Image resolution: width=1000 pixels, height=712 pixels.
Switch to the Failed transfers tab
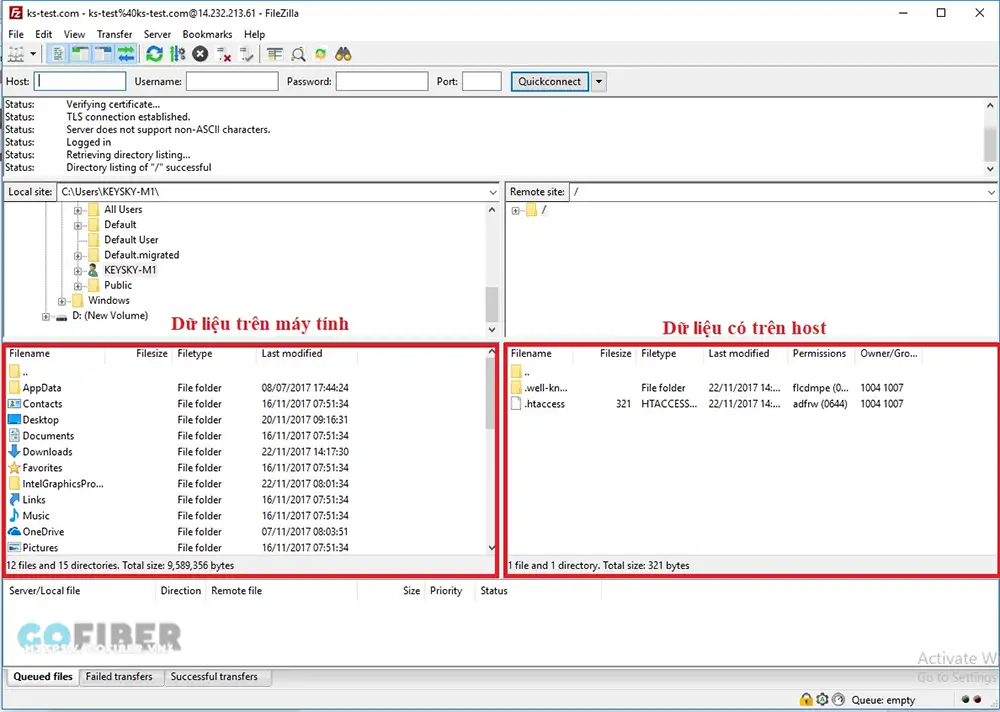click(119, 677)
